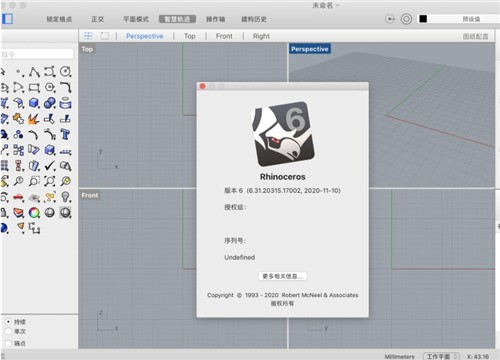This screenshot has width=500, height=360.
Task: Select the blue Text T tool
Action: pos(65,134)
